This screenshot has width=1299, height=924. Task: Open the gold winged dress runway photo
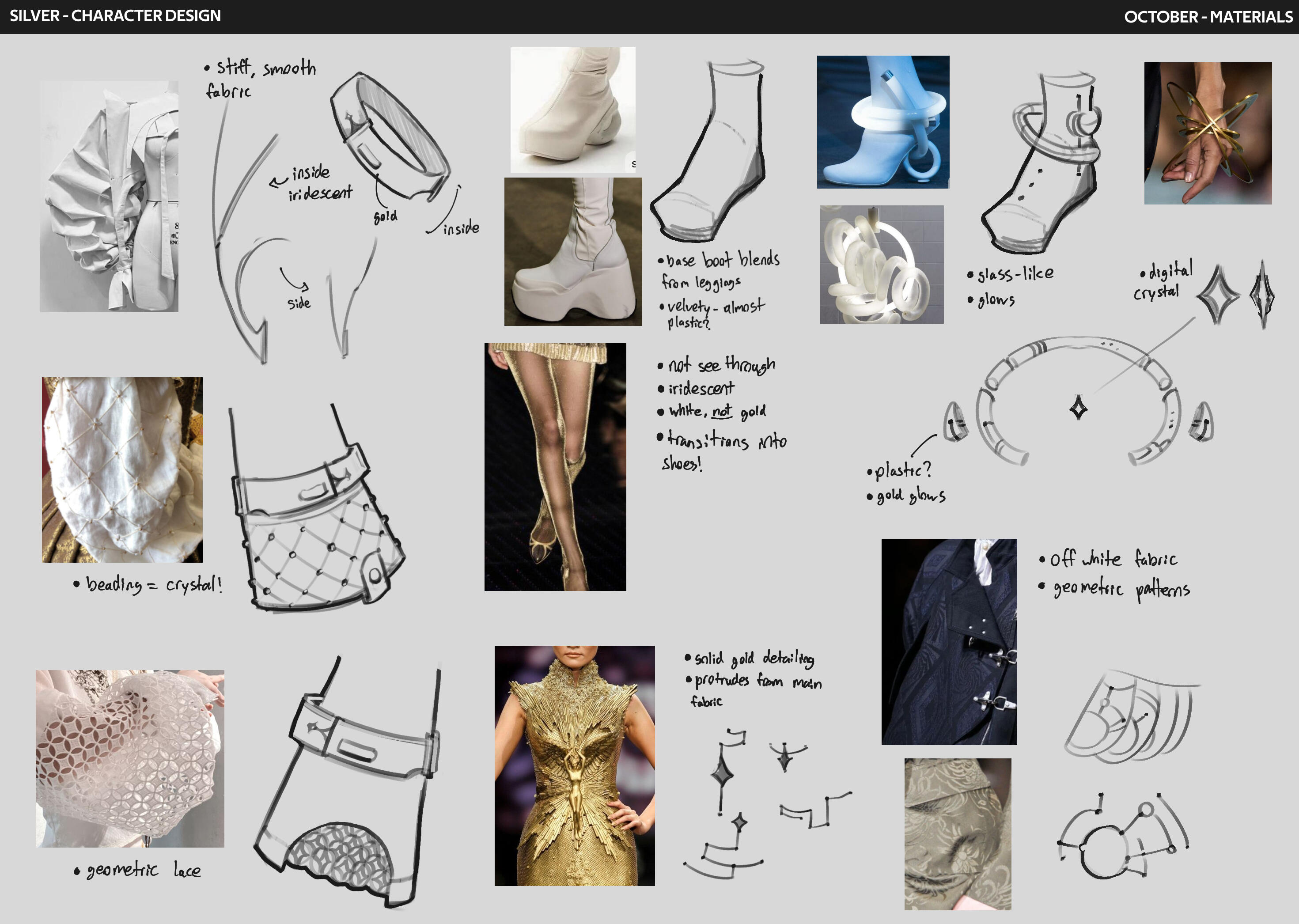tap(575, 765)
